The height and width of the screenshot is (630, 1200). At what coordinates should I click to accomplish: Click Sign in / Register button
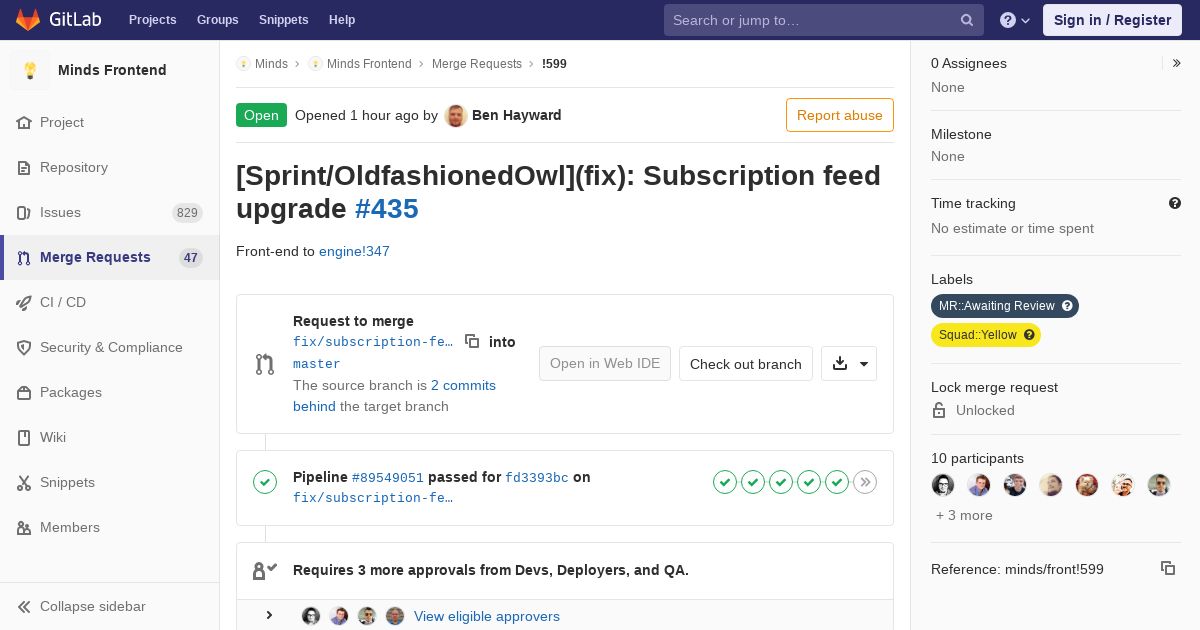click(1112, 20)
